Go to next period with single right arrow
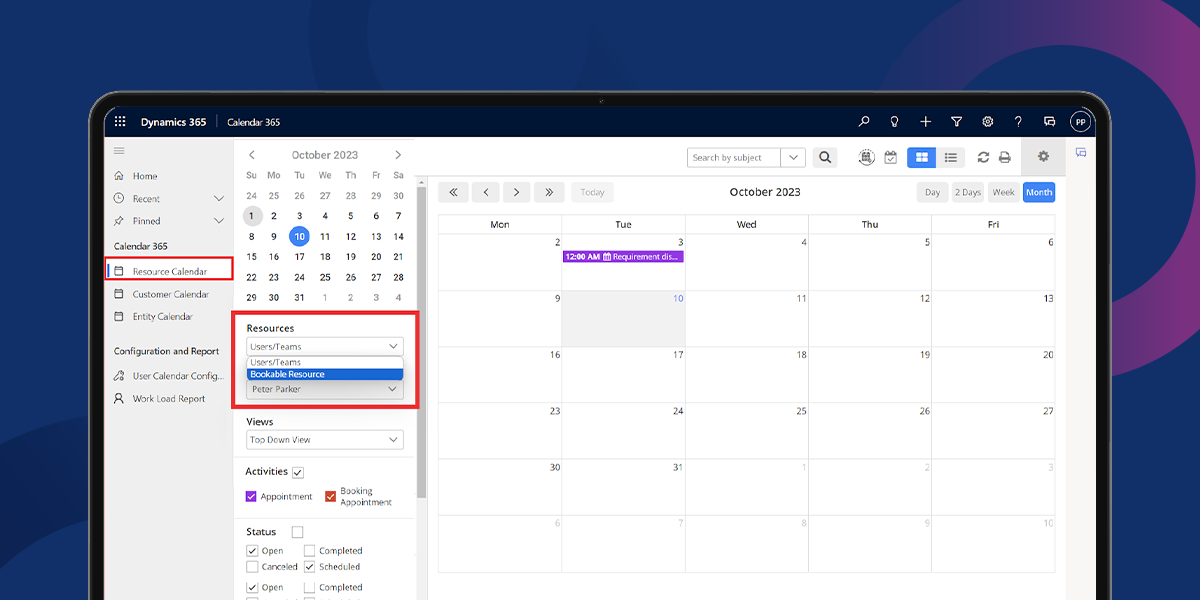Image resolution: width=1200 pixels, height=600 pixels. tap(517, 192)
